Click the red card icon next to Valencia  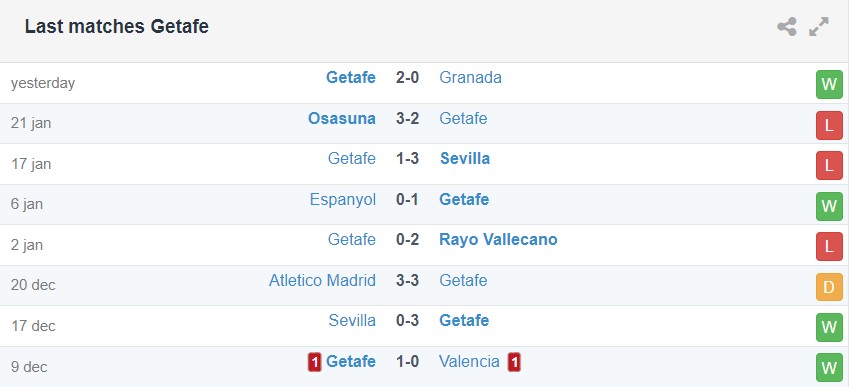tap(514, 362)
